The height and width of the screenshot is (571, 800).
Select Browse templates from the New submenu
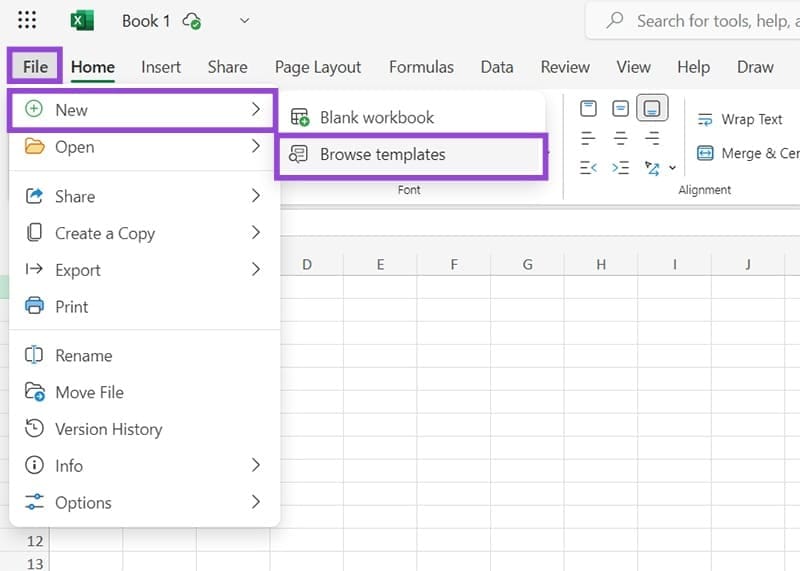(382, 155)
